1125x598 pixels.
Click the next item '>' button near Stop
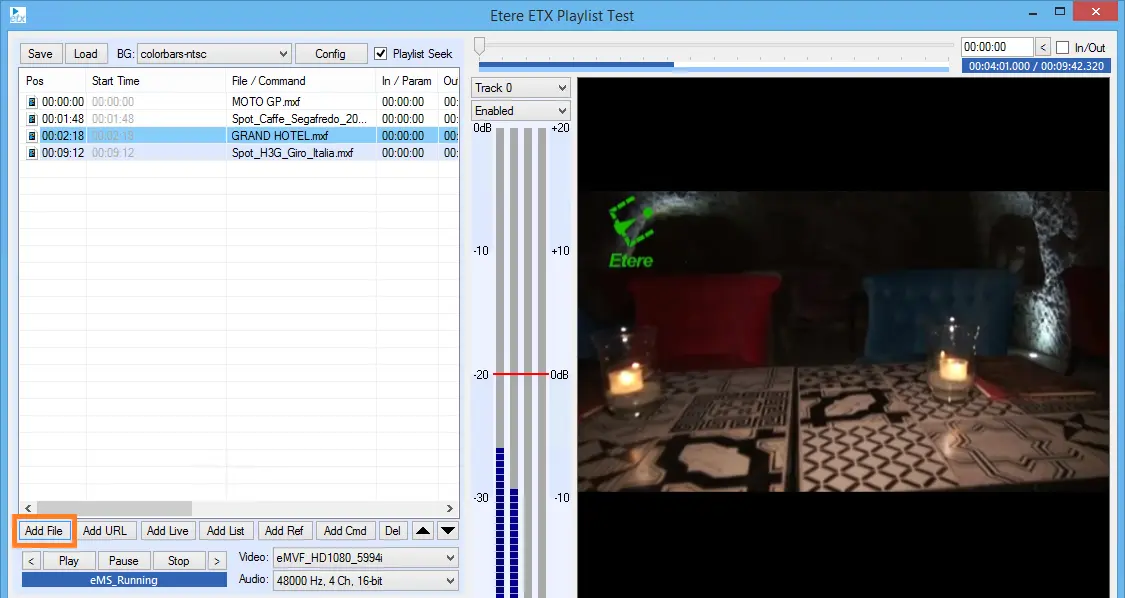tap(216, 561)
